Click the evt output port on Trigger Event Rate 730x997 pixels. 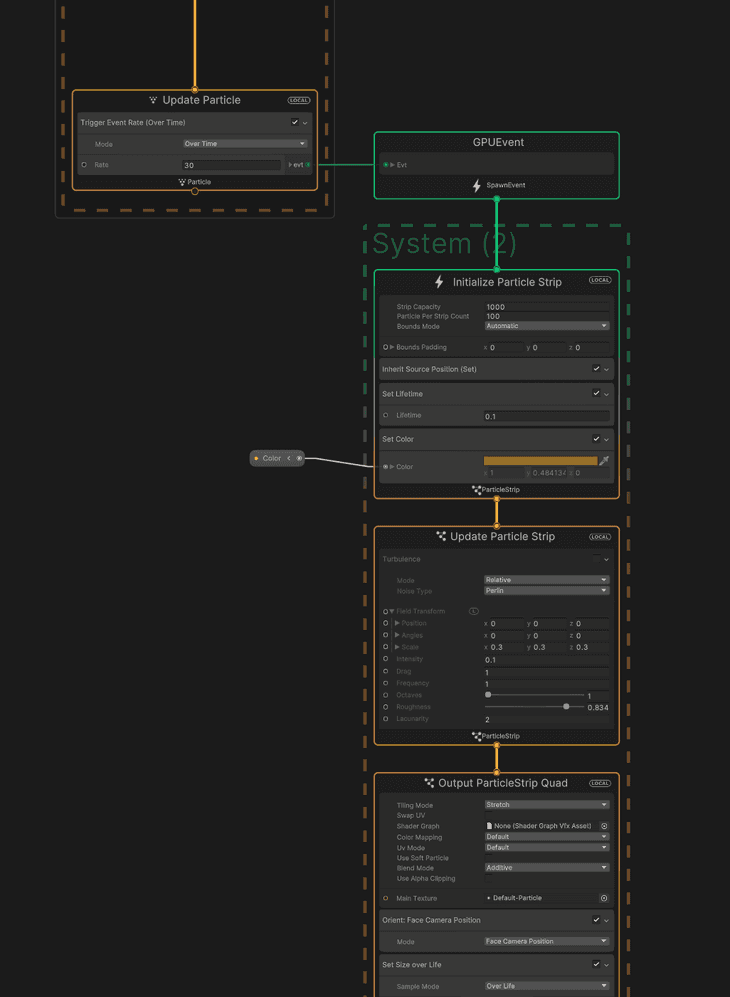coord(308,165)
